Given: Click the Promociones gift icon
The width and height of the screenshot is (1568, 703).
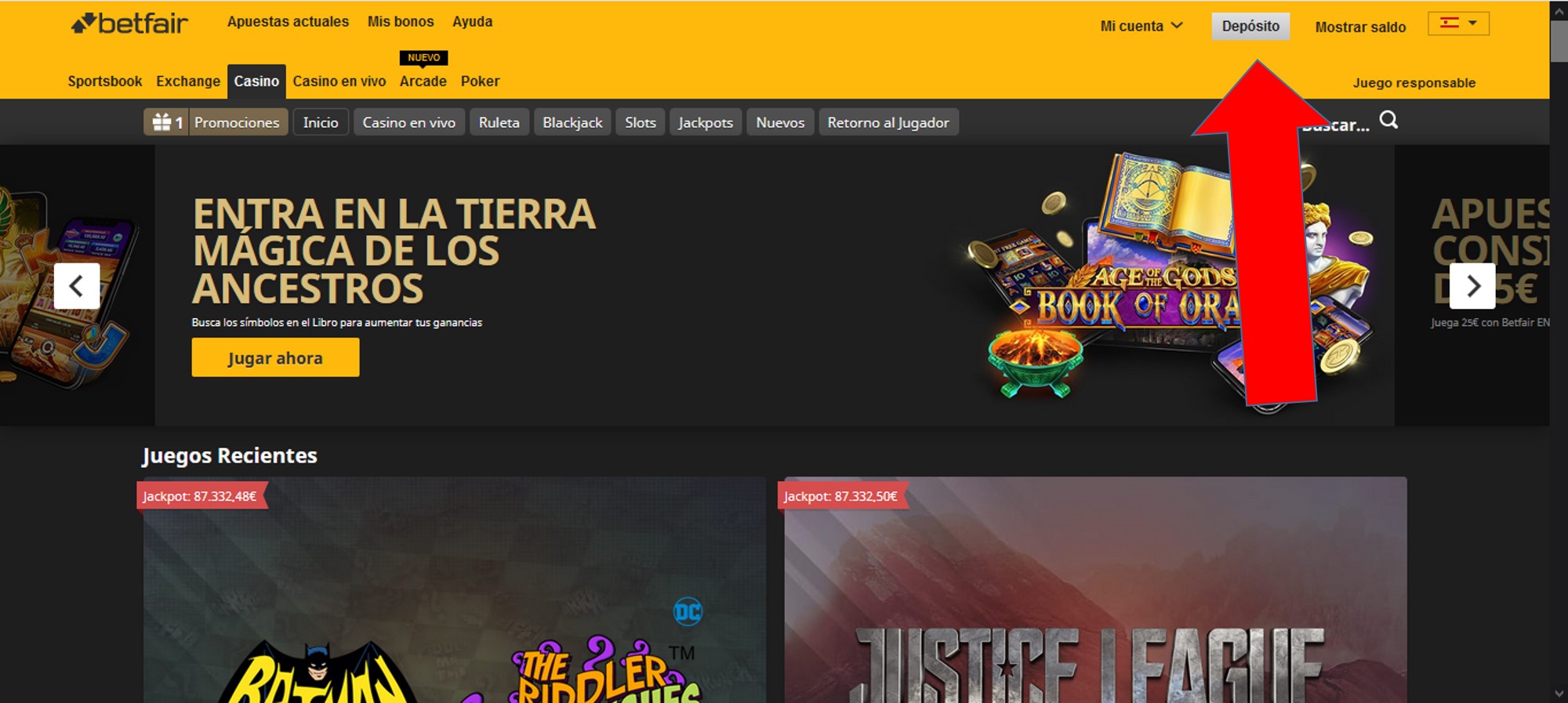Looking at the screenshot, I should pyautogui.click(x=162, y=122).
